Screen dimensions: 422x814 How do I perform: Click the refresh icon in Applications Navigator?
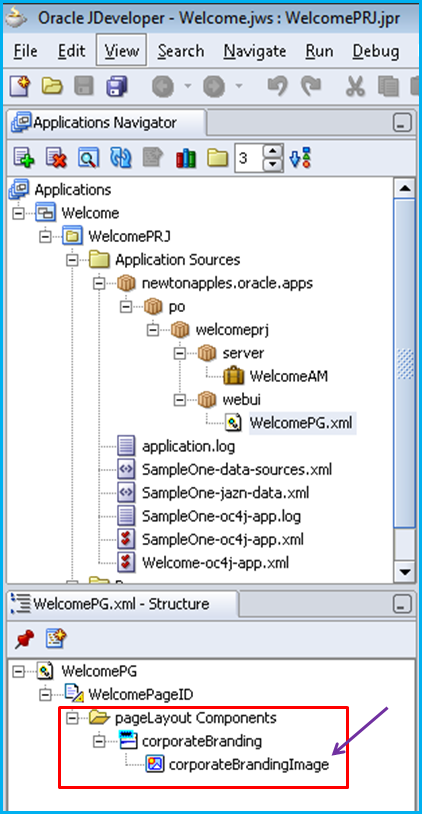pos(120,158)
